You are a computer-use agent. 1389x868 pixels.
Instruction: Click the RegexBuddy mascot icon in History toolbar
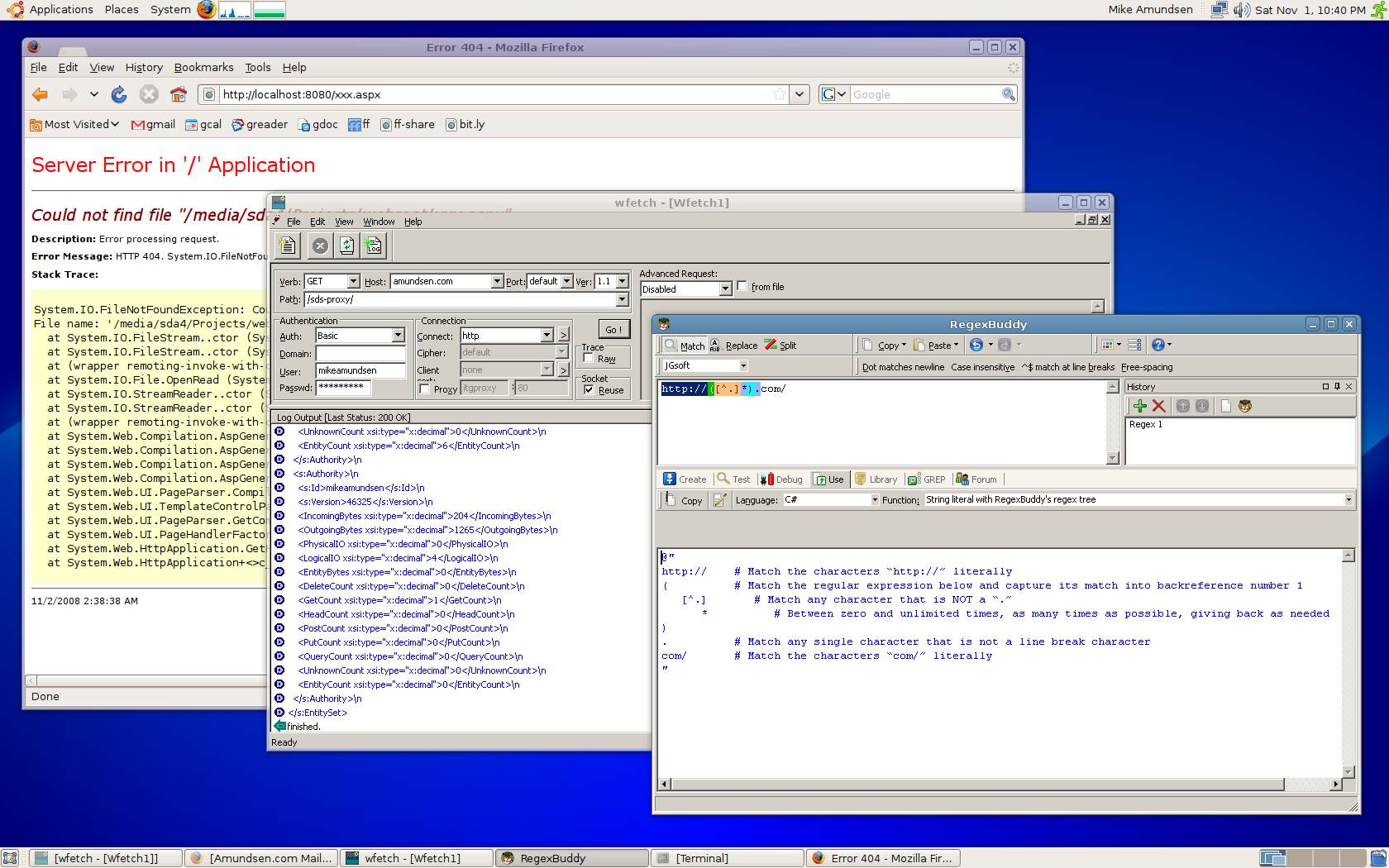click(x=1245, y=406)
